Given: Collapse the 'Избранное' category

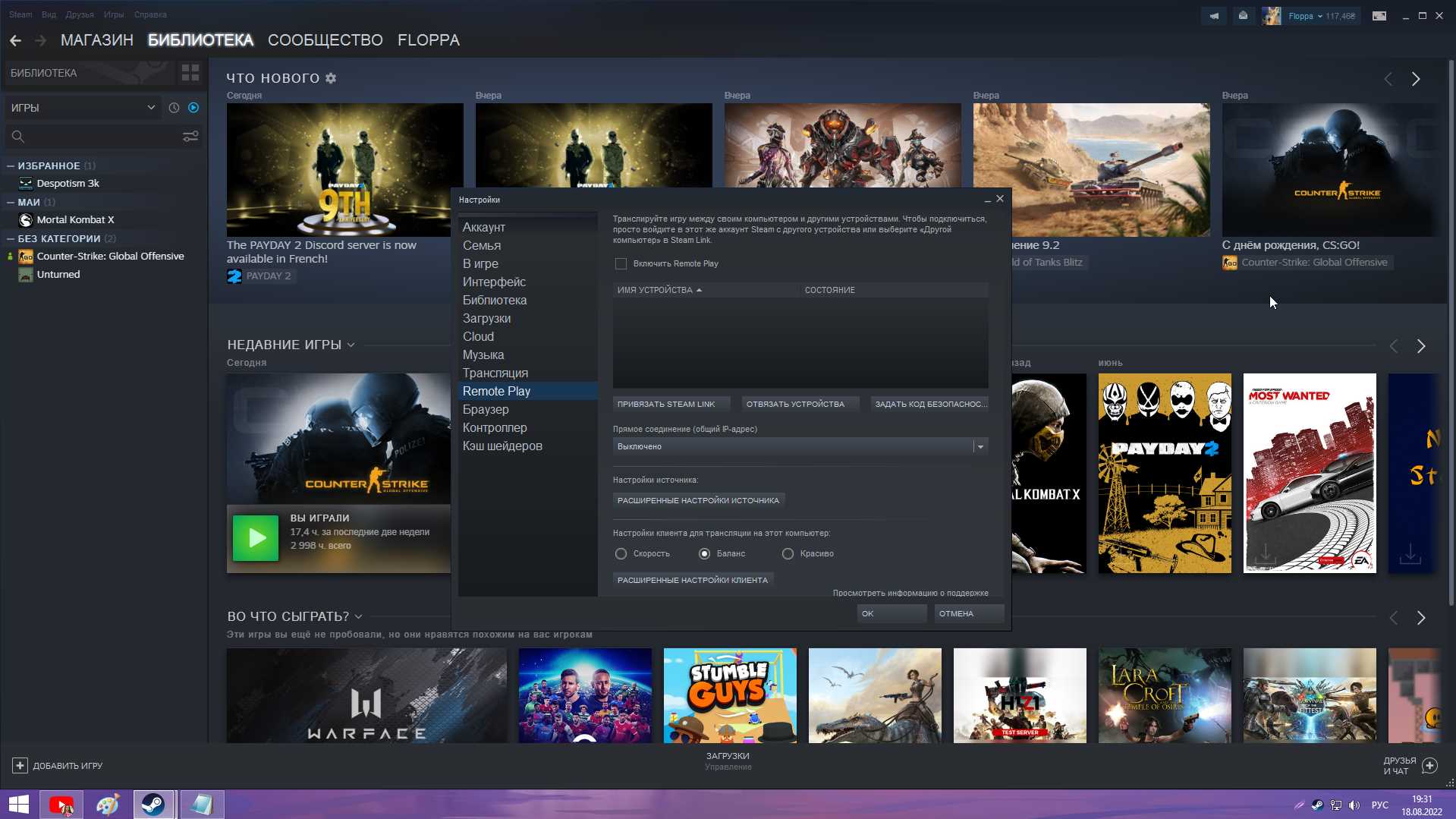Looking at the screenshot, I should click(11, 165).
